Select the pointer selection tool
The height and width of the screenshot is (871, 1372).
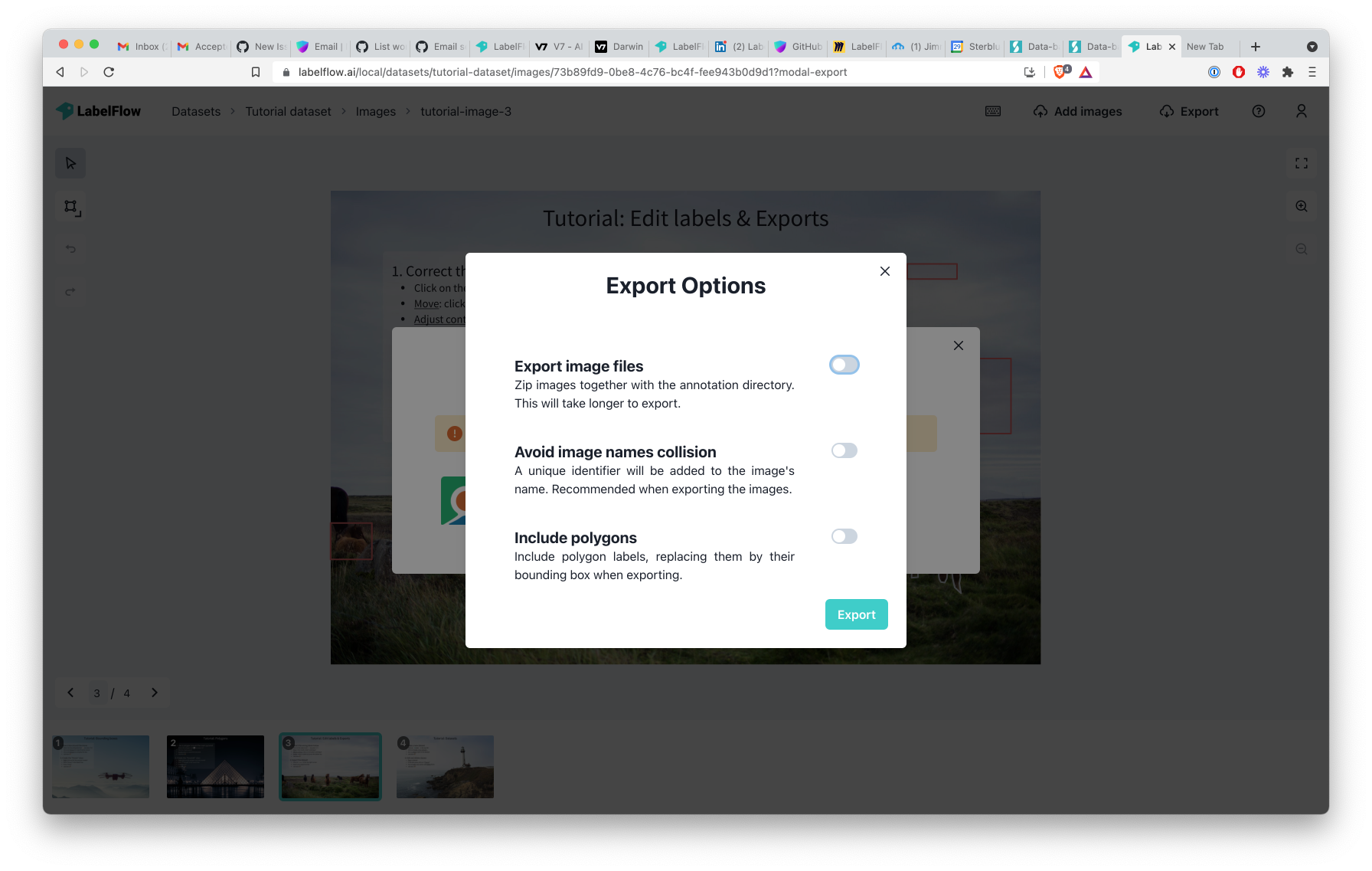click(70, 163)
